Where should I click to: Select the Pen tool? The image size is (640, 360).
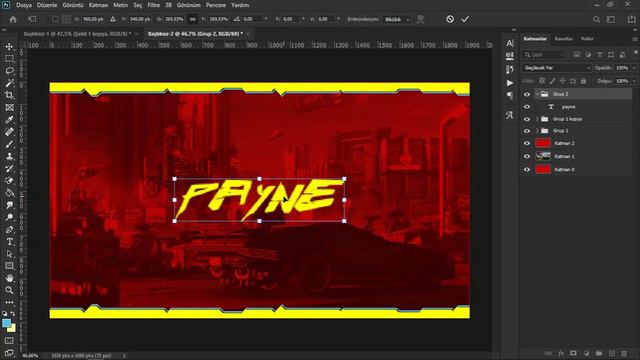pos(9,230)
